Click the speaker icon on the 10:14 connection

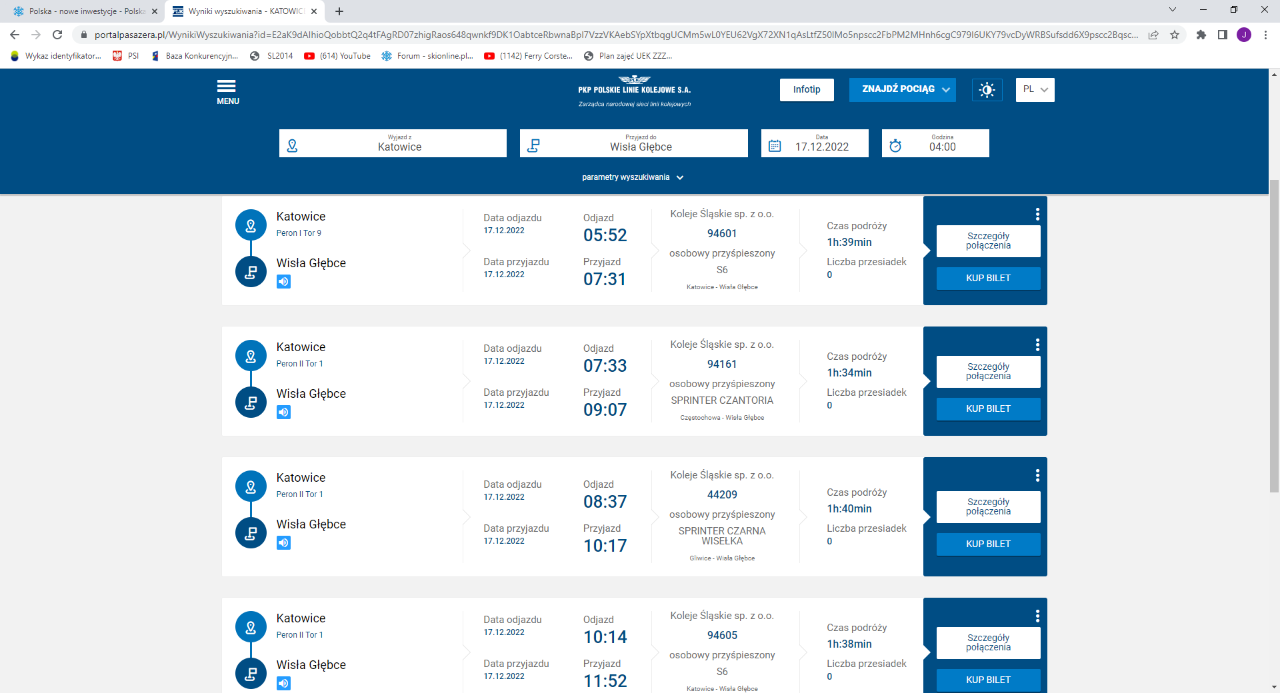[284, 683]
